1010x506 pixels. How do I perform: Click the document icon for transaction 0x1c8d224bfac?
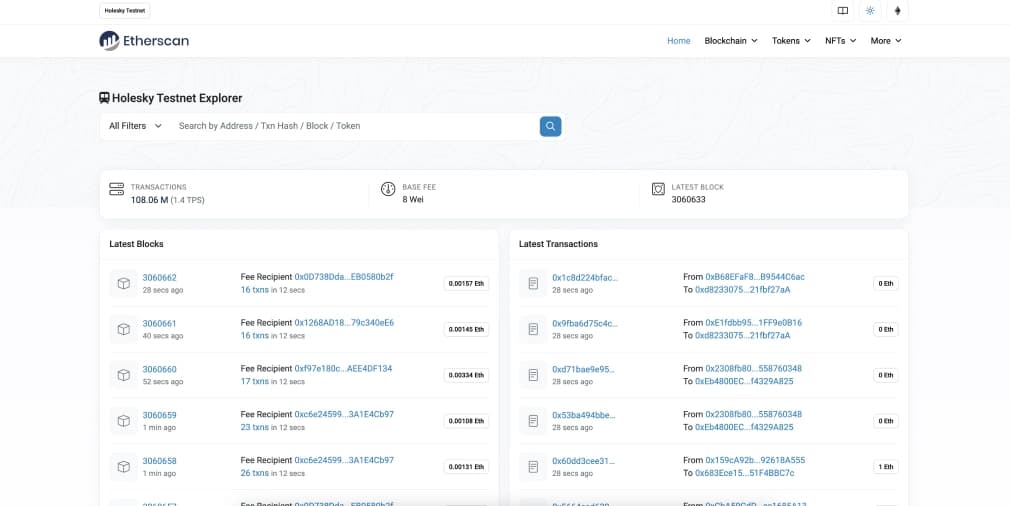tap(533, 284)
